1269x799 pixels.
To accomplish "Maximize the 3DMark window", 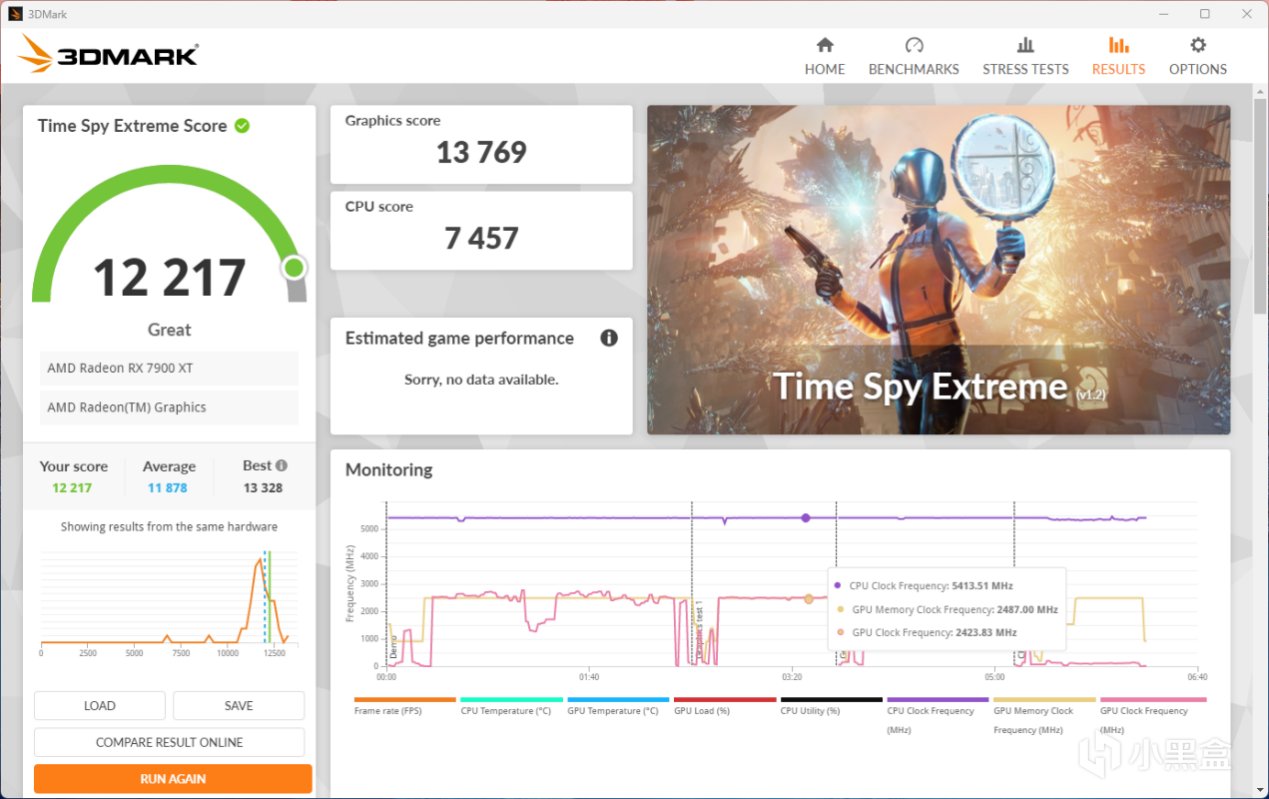I will coord(1205,14).
